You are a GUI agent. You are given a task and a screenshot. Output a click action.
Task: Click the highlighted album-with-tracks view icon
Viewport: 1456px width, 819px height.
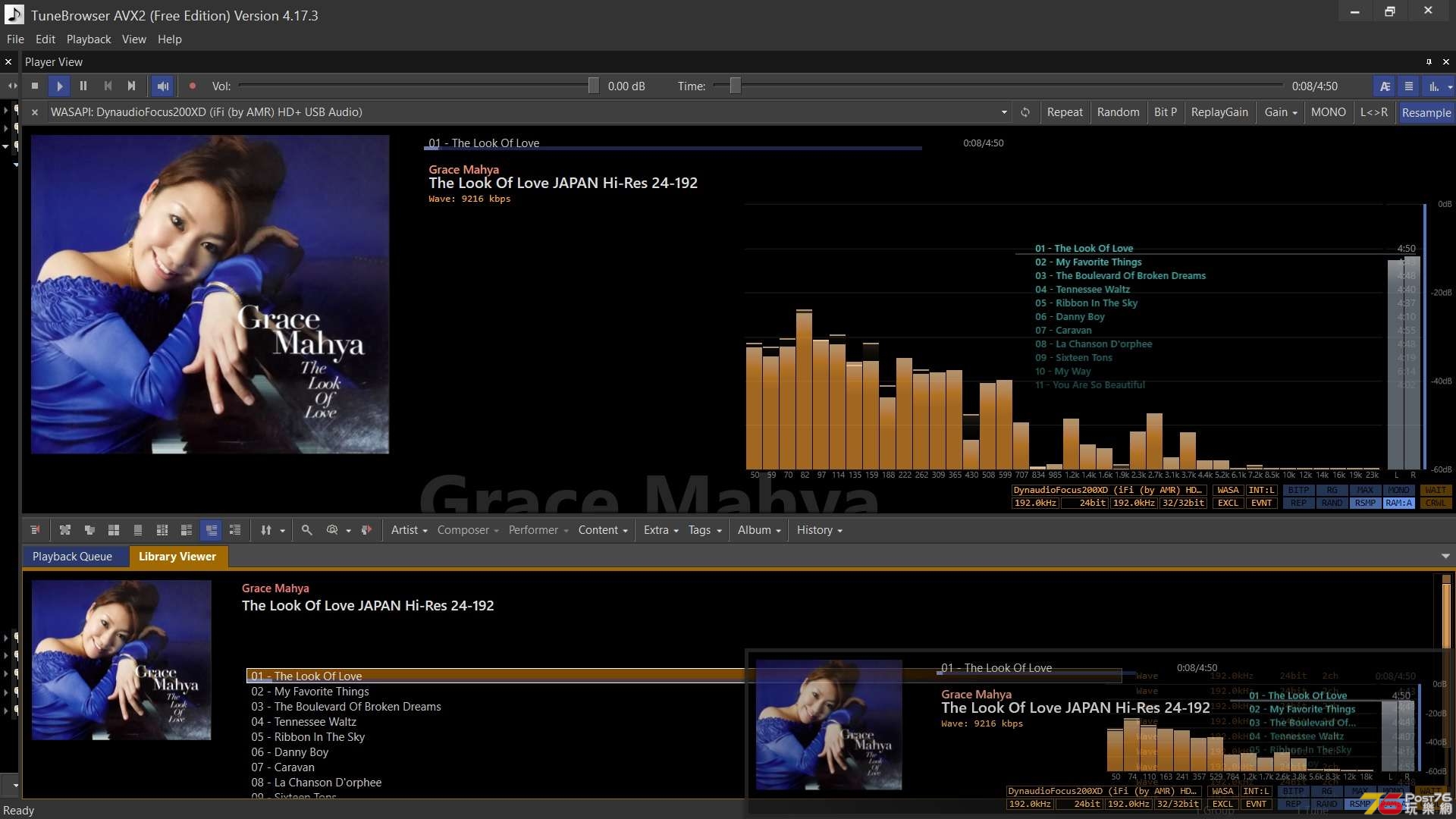click(x=212, y=530)
